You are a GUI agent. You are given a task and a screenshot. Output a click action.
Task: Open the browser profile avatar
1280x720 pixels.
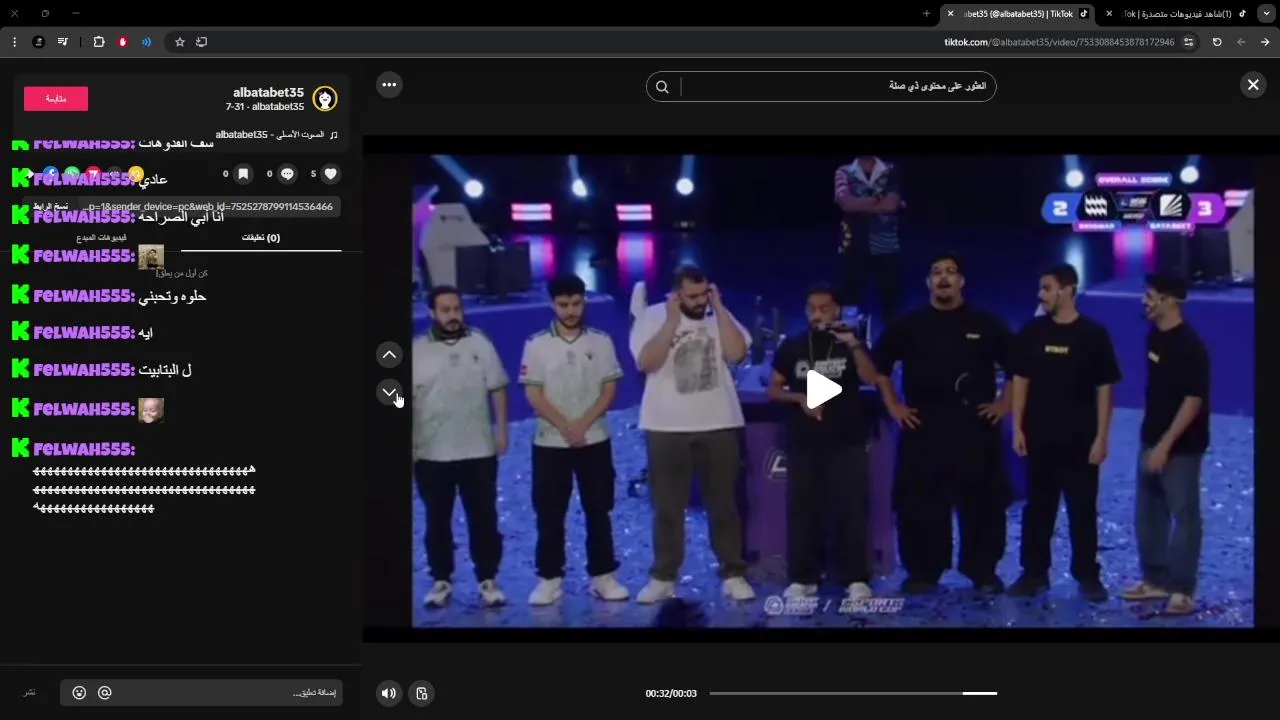[39, 42]
